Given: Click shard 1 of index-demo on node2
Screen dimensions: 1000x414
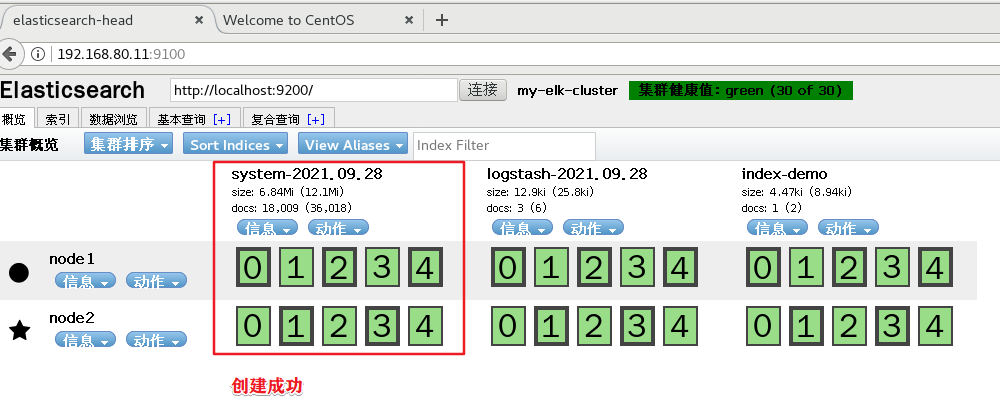Looking at the screenshot, I should coord(806,326).
